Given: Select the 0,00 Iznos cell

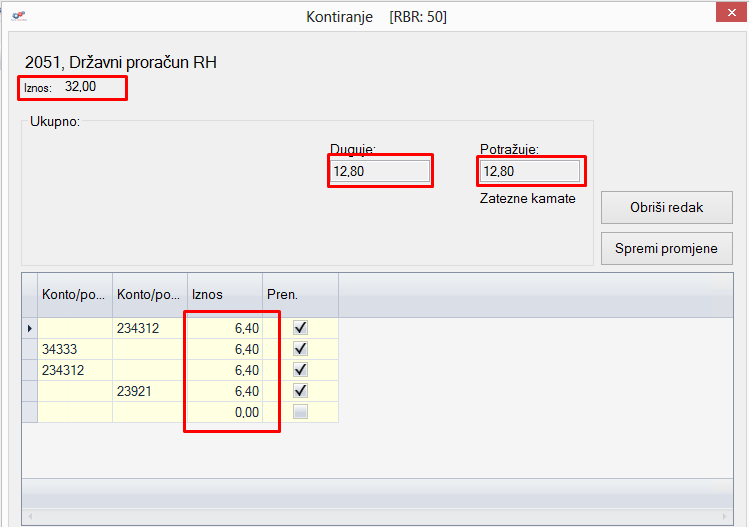Looking at the screenshot, I should [224, 412].
